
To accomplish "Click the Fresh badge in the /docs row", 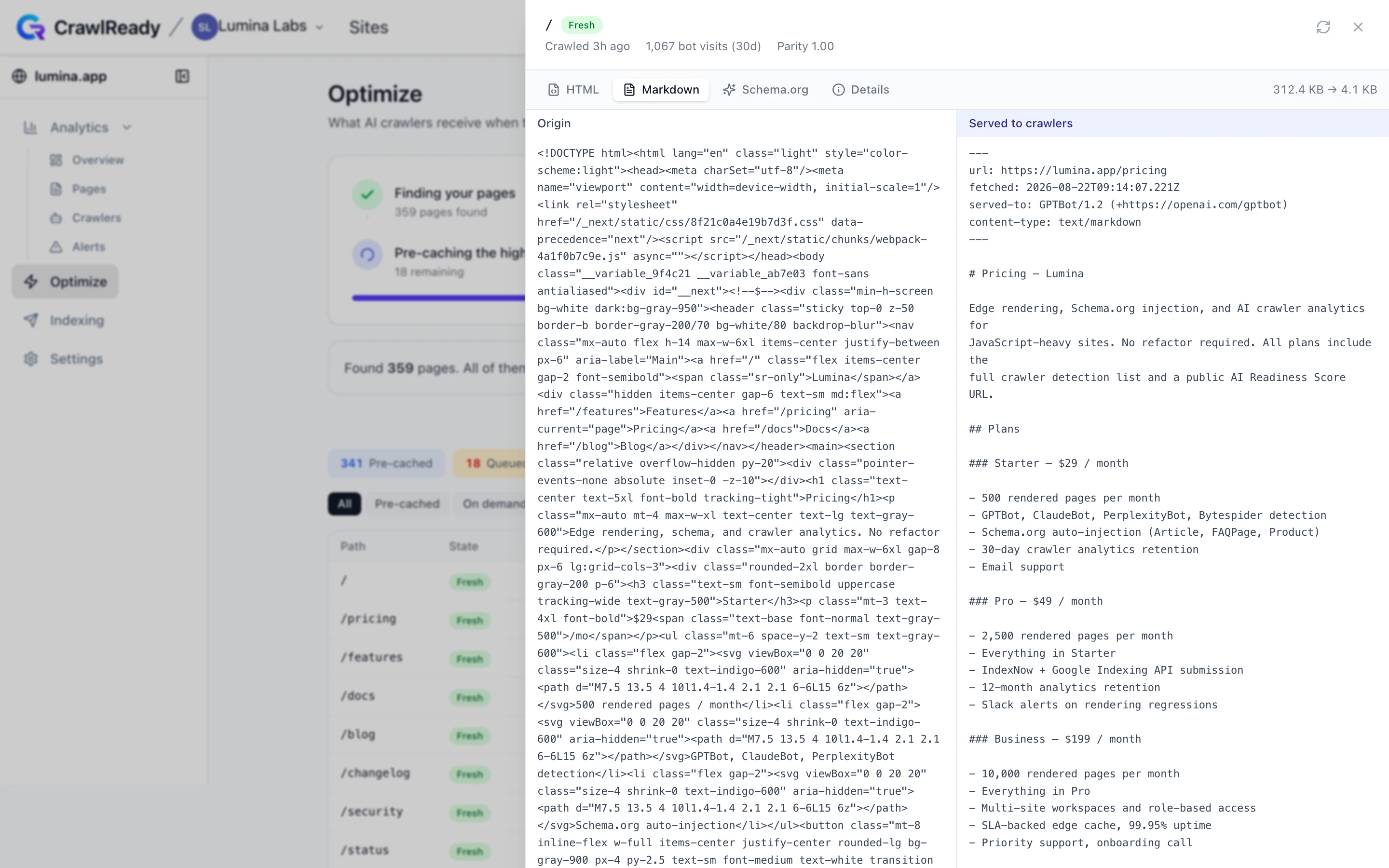I will click(x=469, y=697).
